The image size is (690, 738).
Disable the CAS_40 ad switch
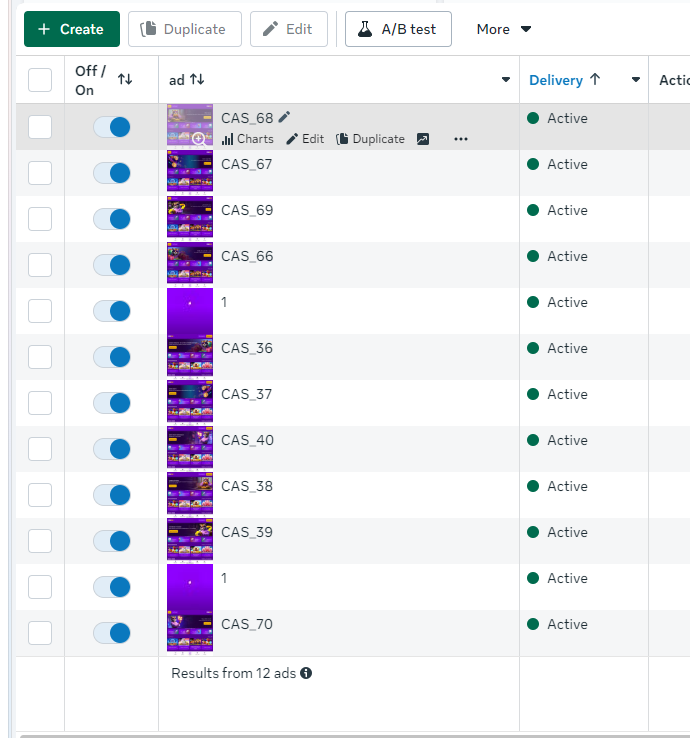point(112,449)
